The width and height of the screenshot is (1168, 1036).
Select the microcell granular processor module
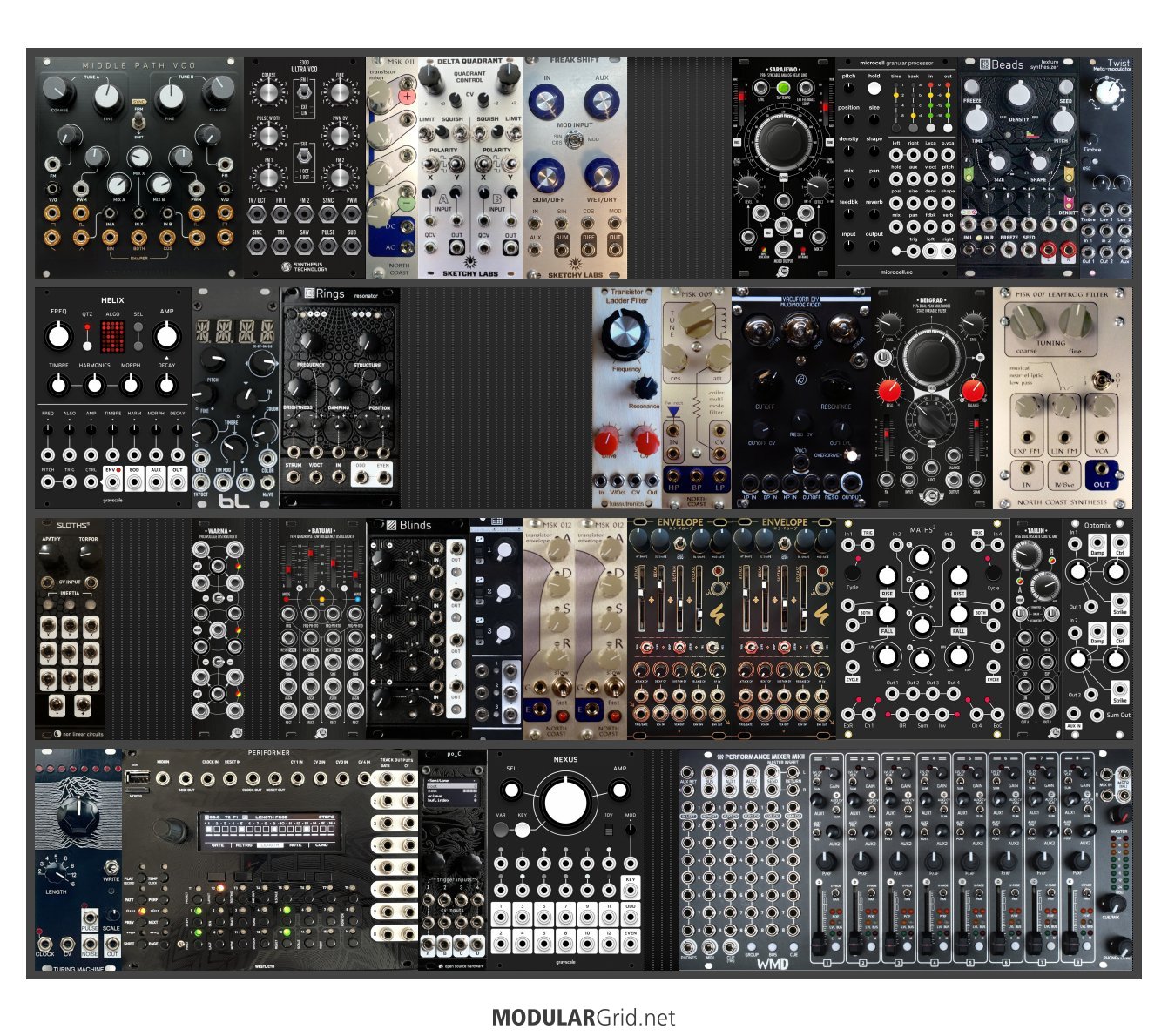897,168
